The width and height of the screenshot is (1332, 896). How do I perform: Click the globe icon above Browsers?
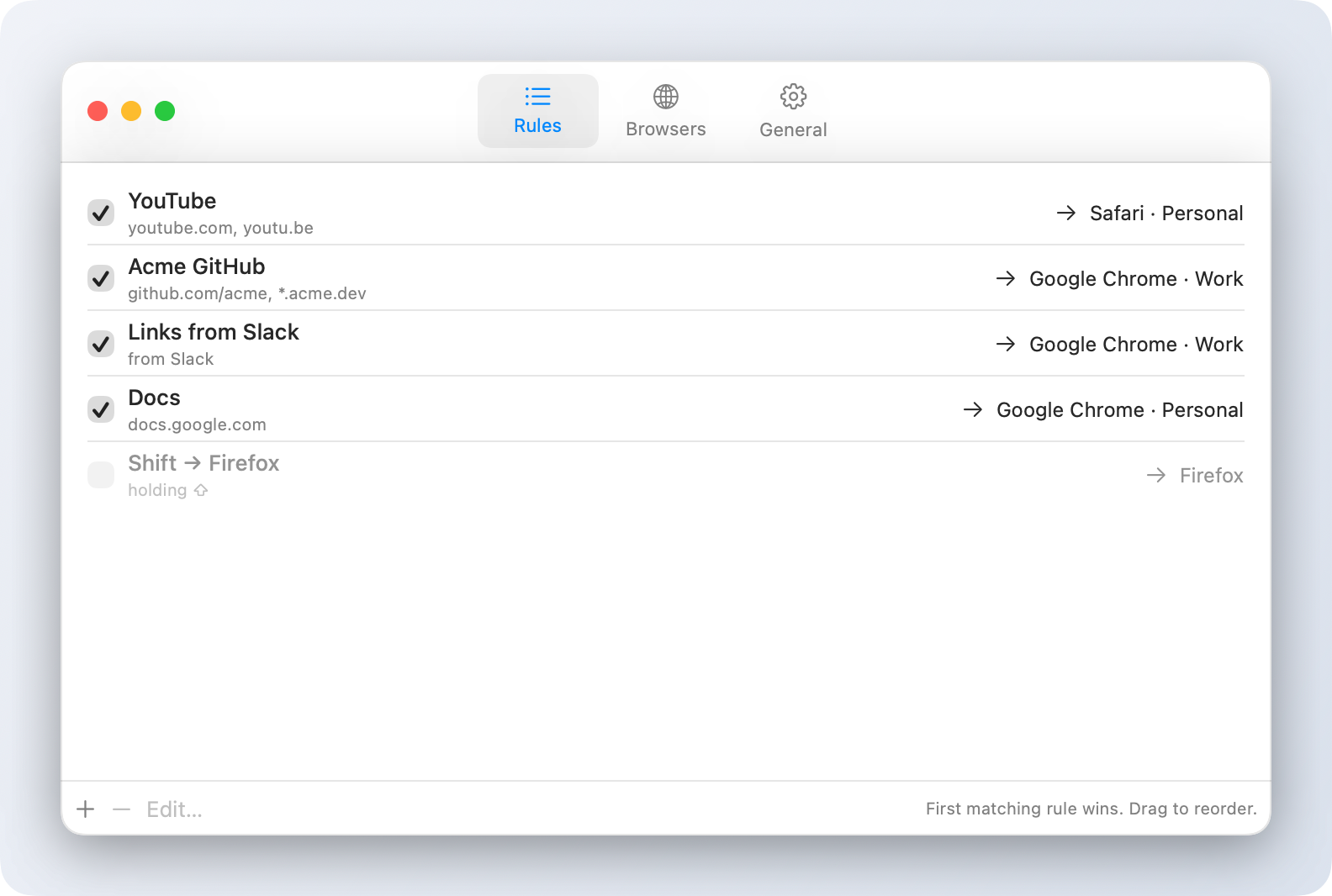666,97
